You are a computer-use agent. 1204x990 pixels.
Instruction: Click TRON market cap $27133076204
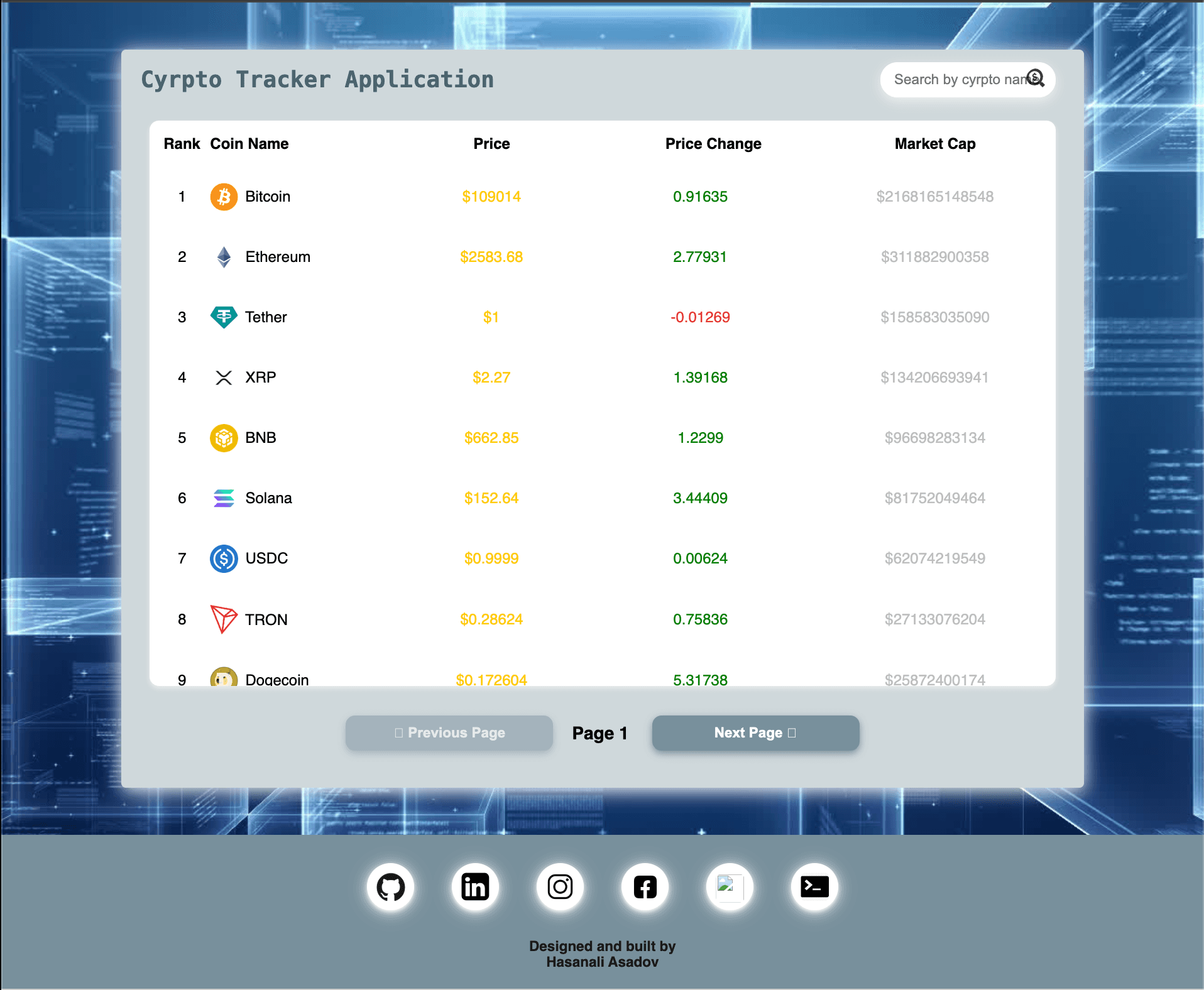click(x=935, y=619)
